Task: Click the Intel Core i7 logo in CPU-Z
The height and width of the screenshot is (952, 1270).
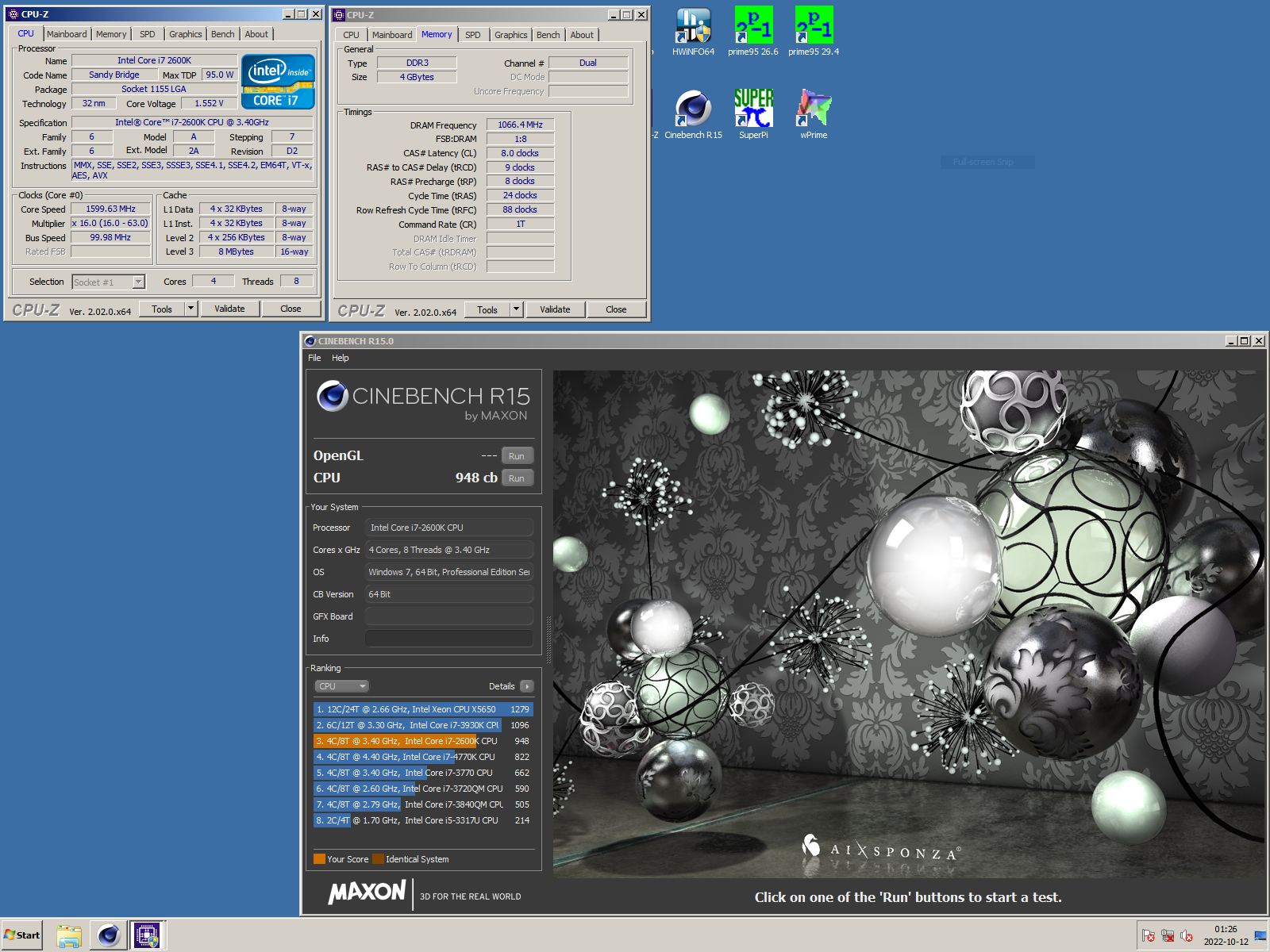Action: coord(278,82)
